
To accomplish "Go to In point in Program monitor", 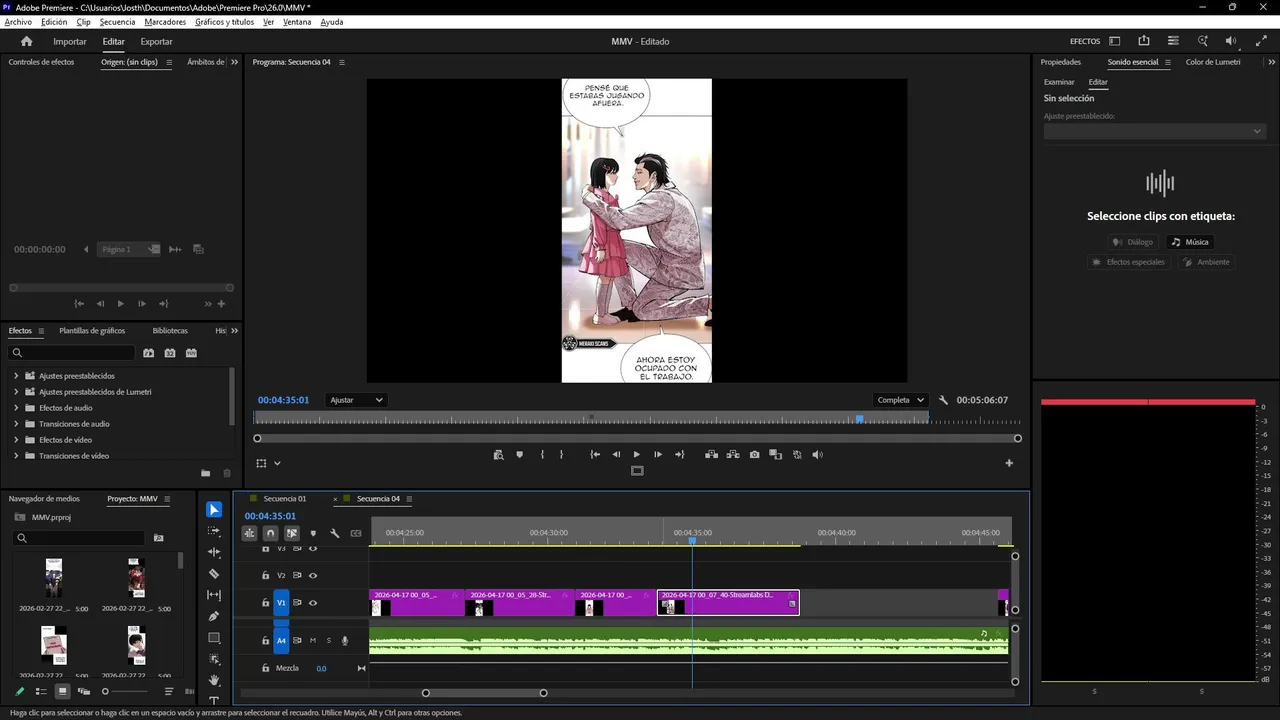I will tap(595, 455).
